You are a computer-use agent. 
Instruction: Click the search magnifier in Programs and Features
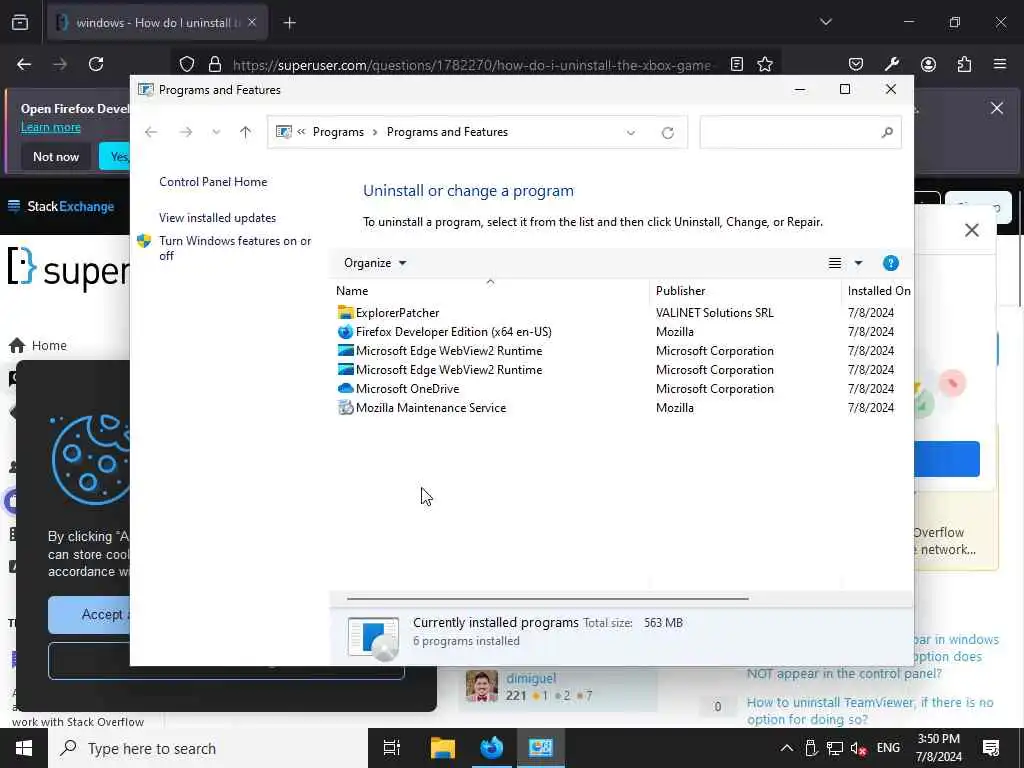[886, 133]
